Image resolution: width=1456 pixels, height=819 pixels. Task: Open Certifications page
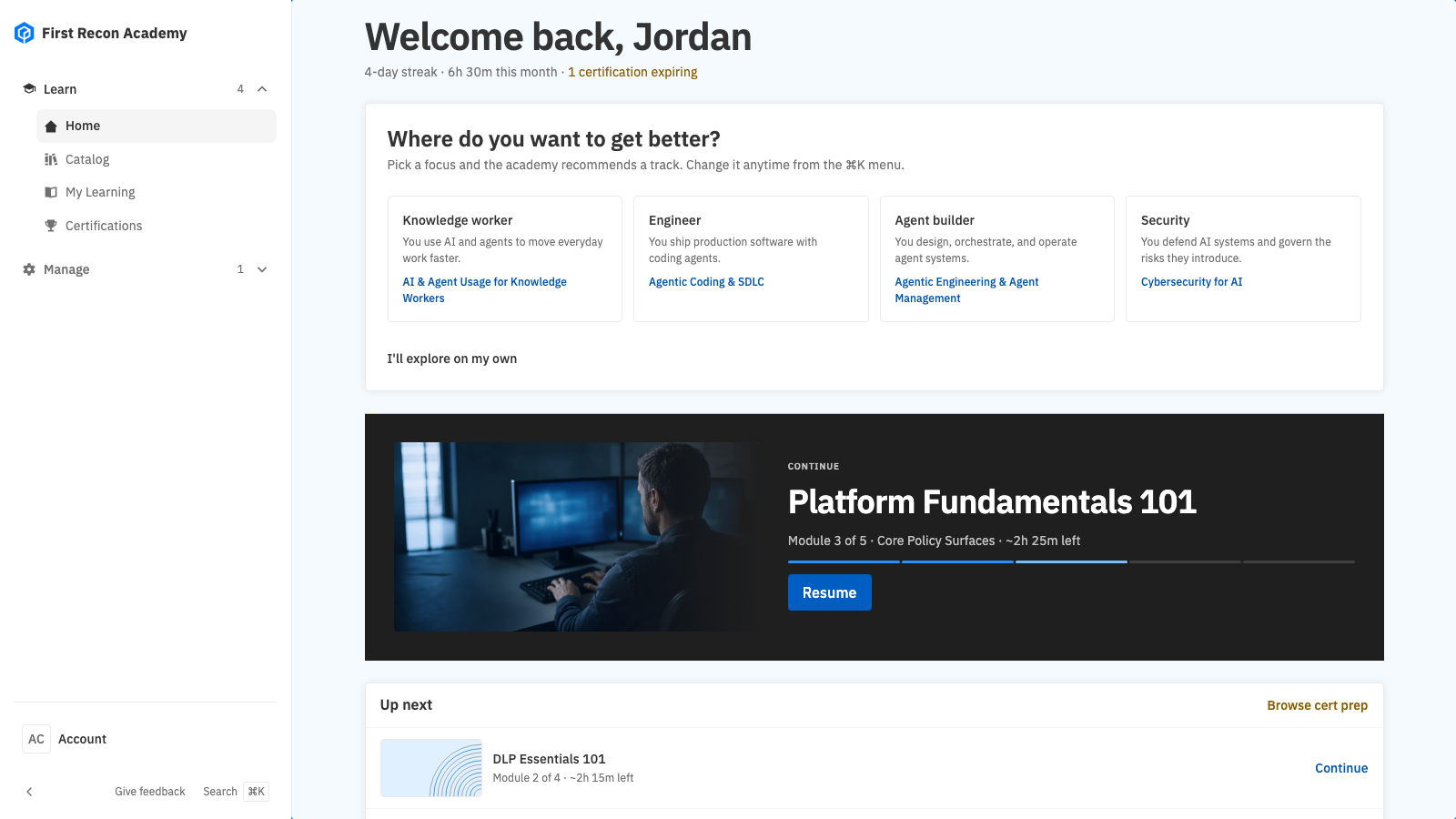[x=157, y=226]
